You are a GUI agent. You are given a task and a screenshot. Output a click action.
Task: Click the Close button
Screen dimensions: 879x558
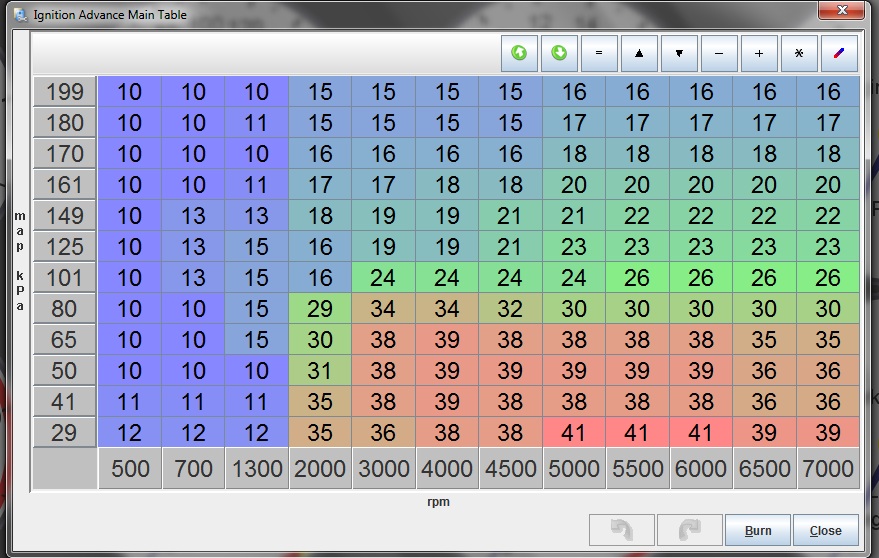[826, 530]
